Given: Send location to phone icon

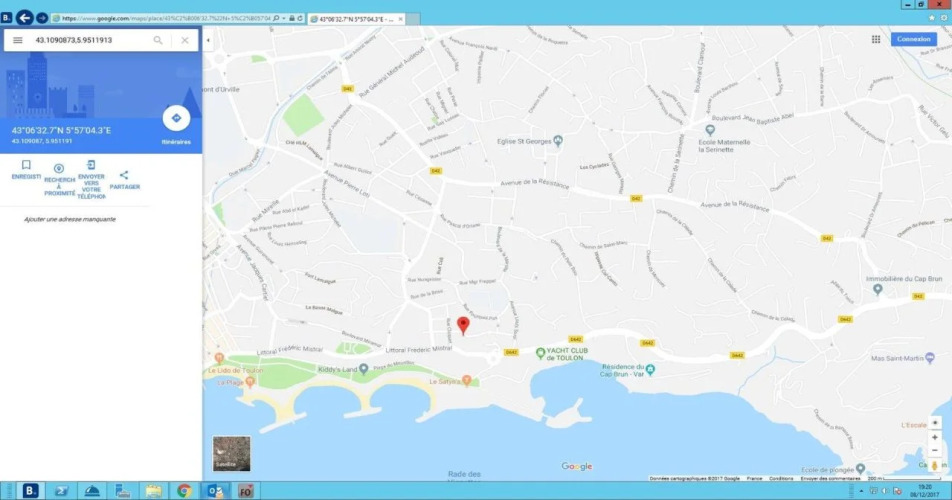Looking at the screenshot, I should coord(91,166).
